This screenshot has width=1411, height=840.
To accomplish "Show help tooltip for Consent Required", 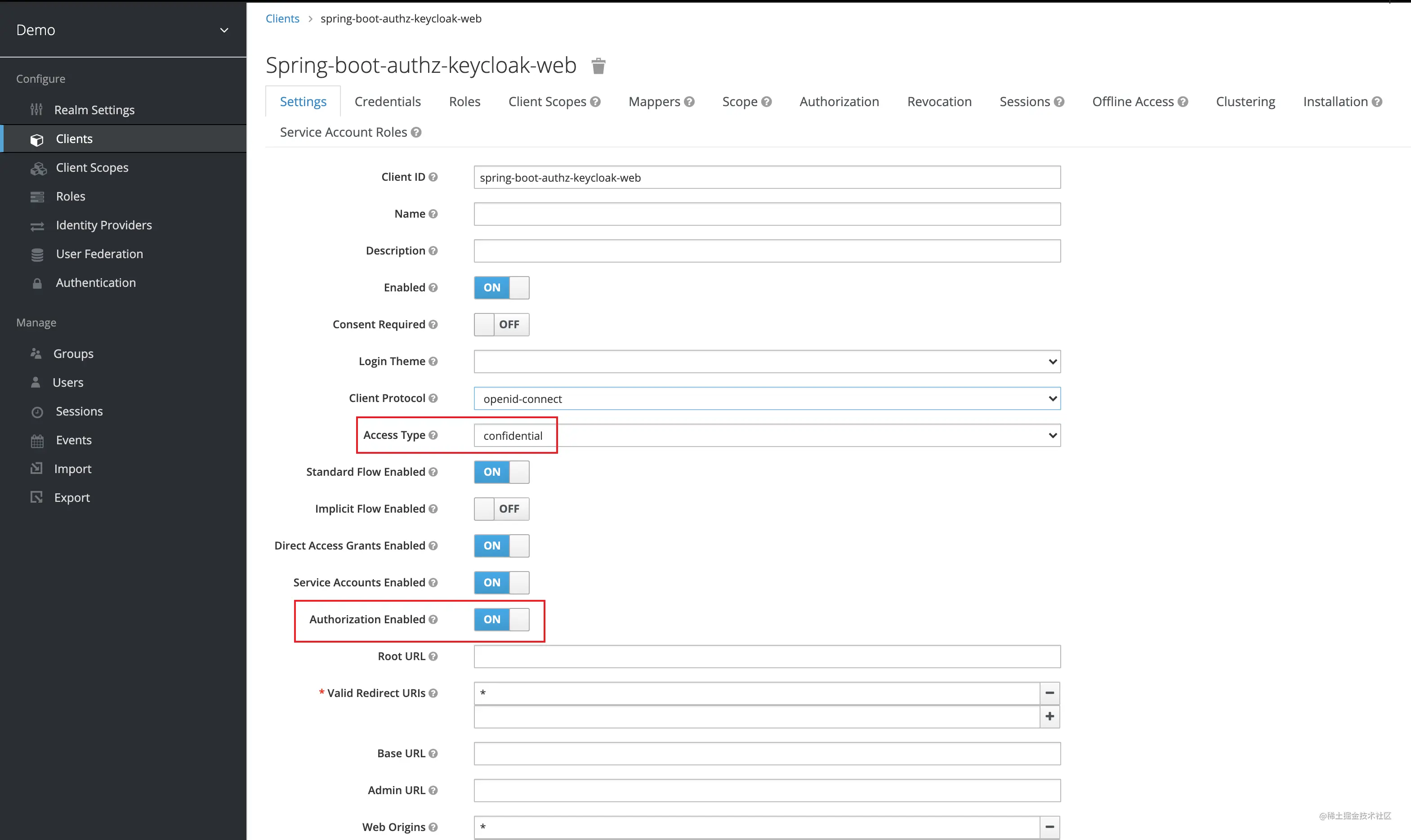I will coord(433,324).
